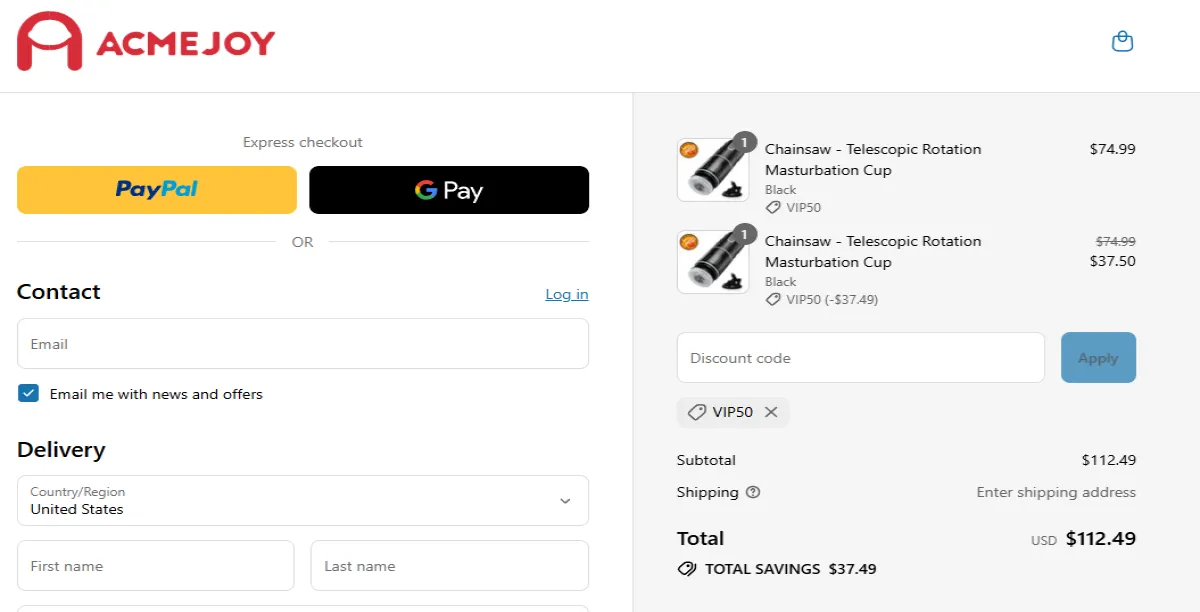Toggle the quantity badge on first product
The image size is (1200, 612).
point(744,142)
